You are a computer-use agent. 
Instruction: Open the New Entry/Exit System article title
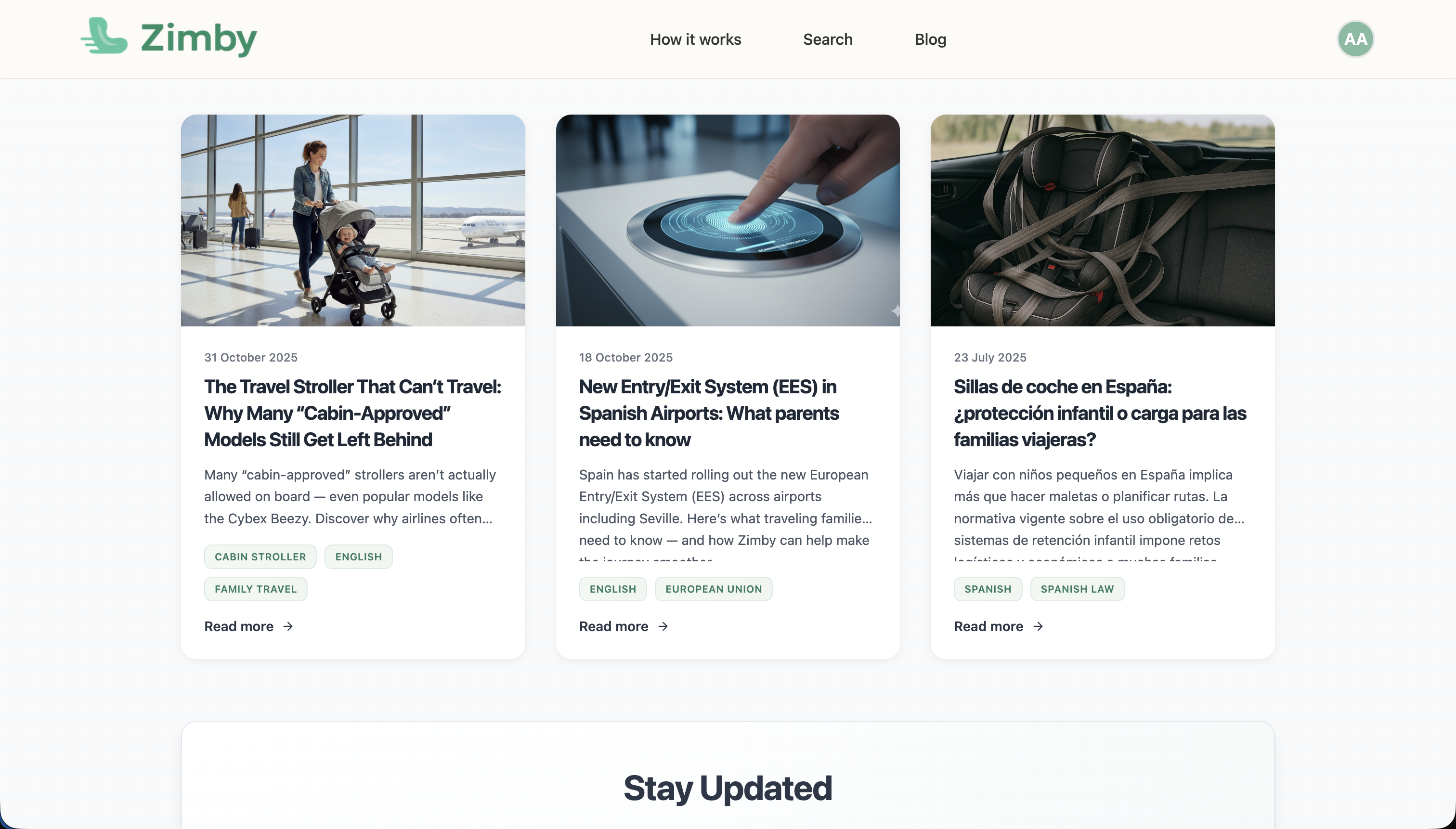[x=709, y=414]
